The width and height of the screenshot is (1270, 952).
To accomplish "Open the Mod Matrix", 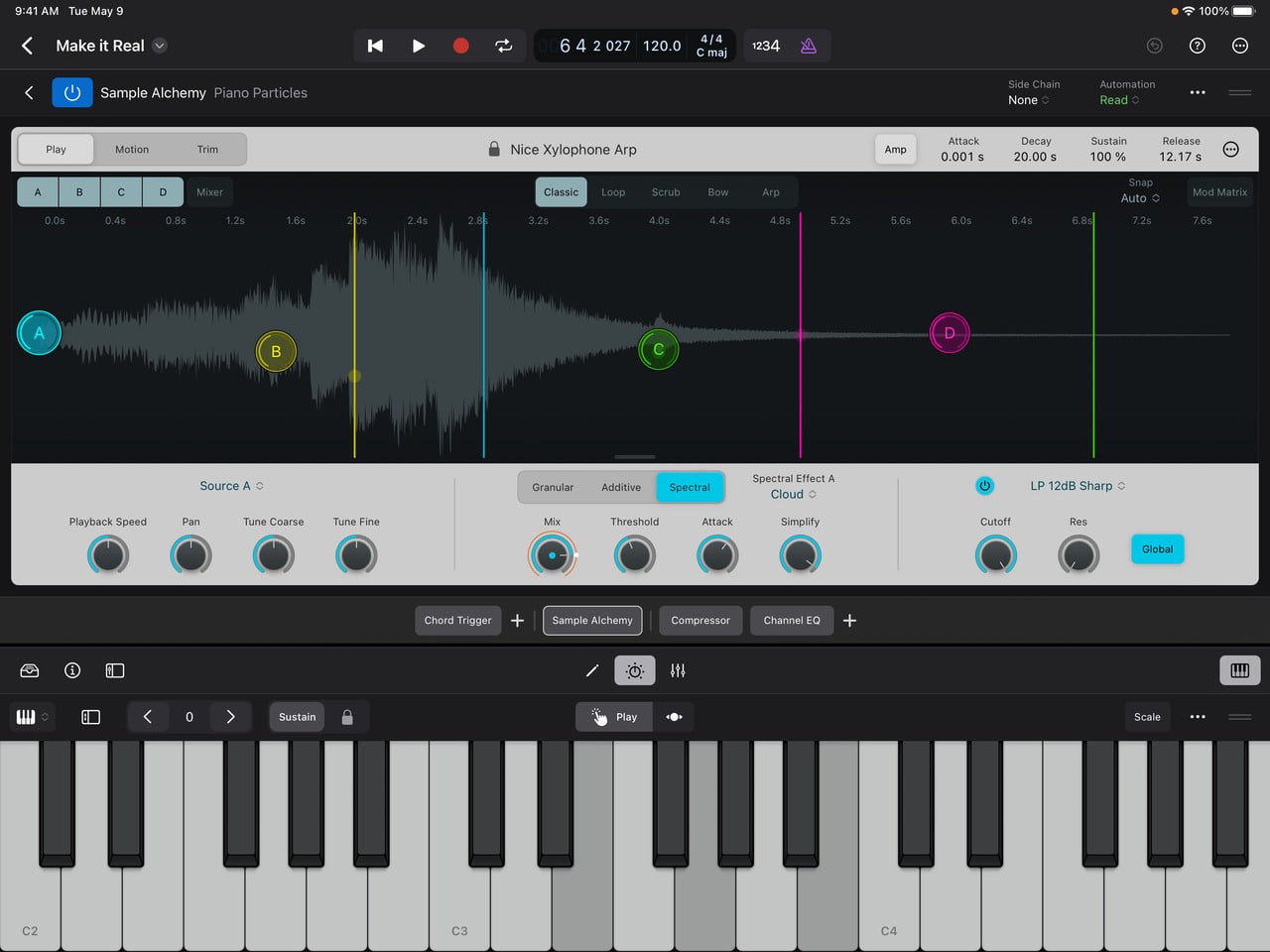I will click(x=1219, y=191).
